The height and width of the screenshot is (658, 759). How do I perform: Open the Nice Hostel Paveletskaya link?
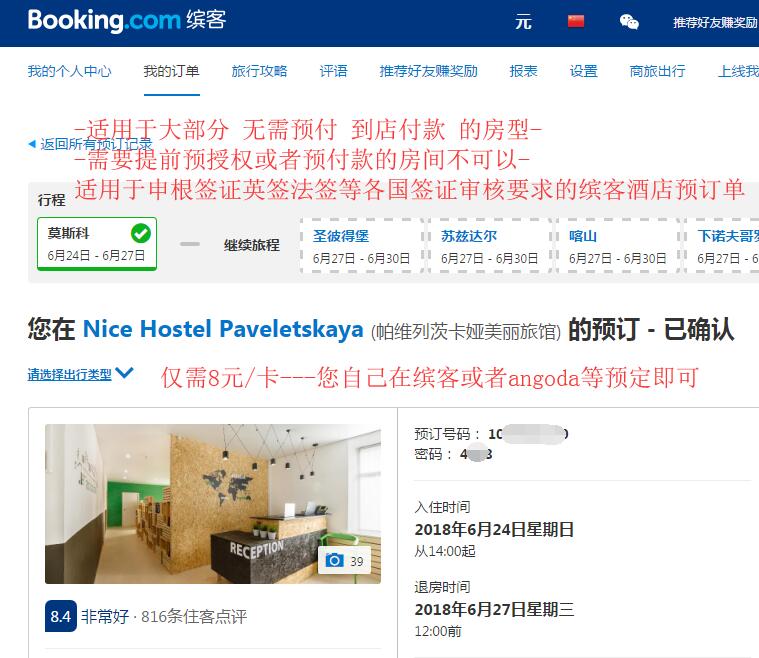[x=223, y=329]
